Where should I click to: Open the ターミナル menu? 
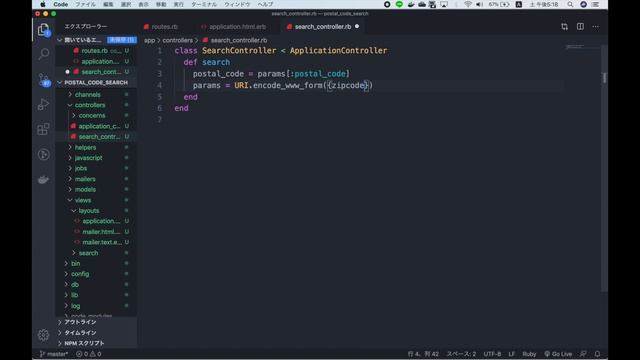pyautogui.click(x=204, y=4)
